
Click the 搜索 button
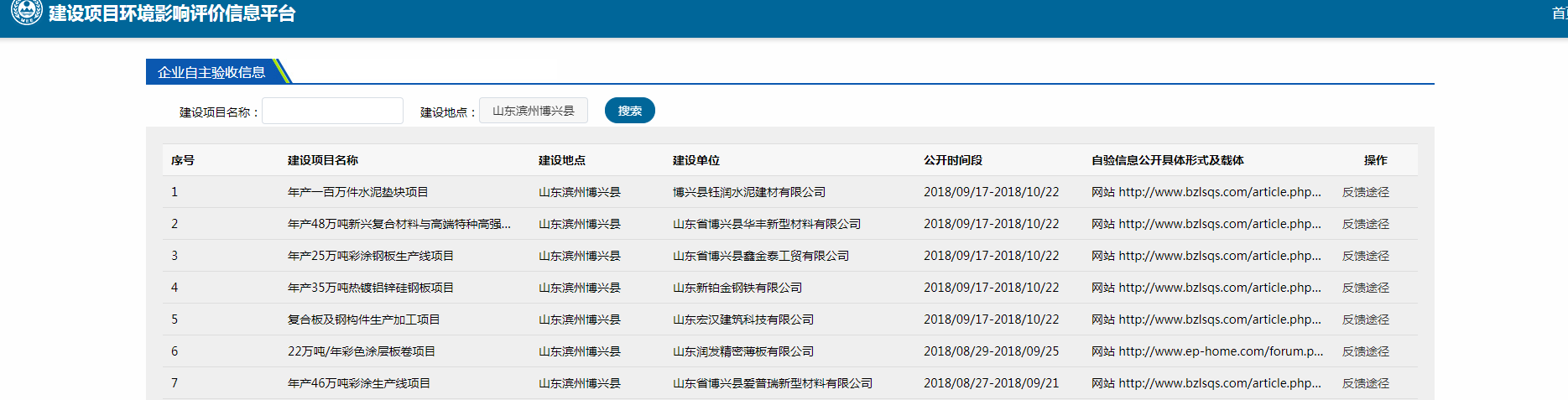(x=630, y=111)
